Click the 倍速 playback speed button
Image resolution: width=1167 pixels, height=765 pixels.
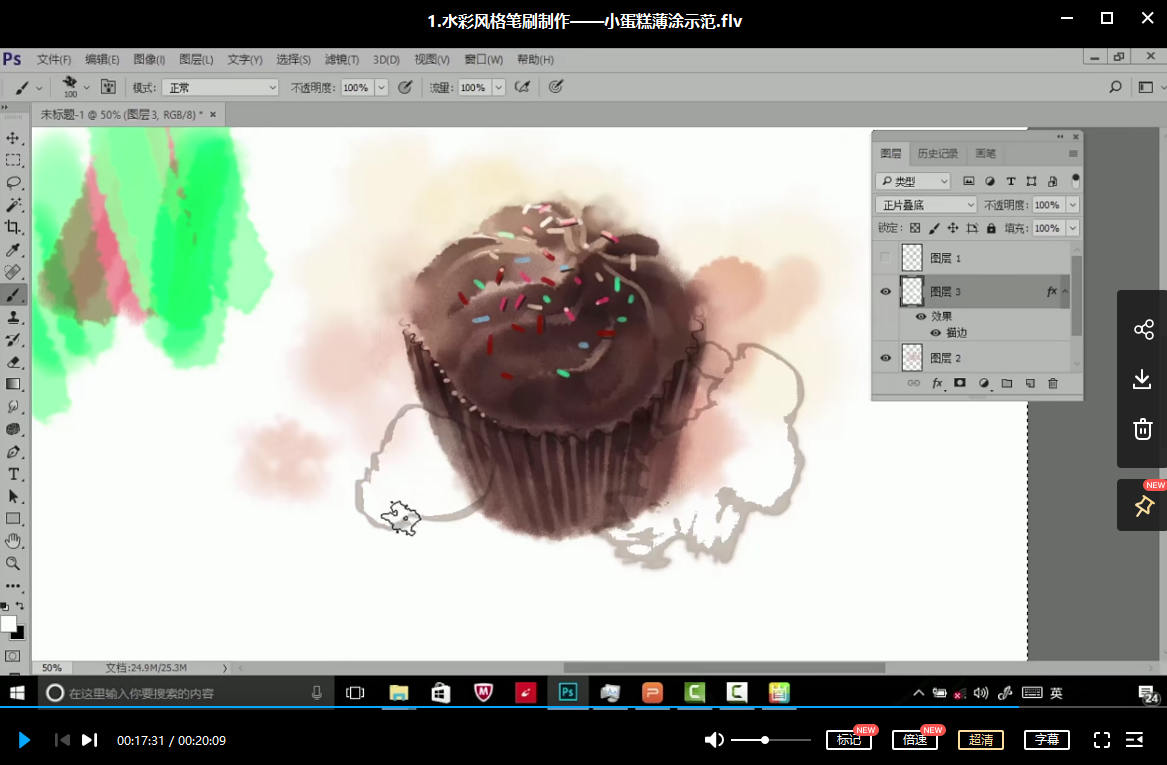click(914, 740)
